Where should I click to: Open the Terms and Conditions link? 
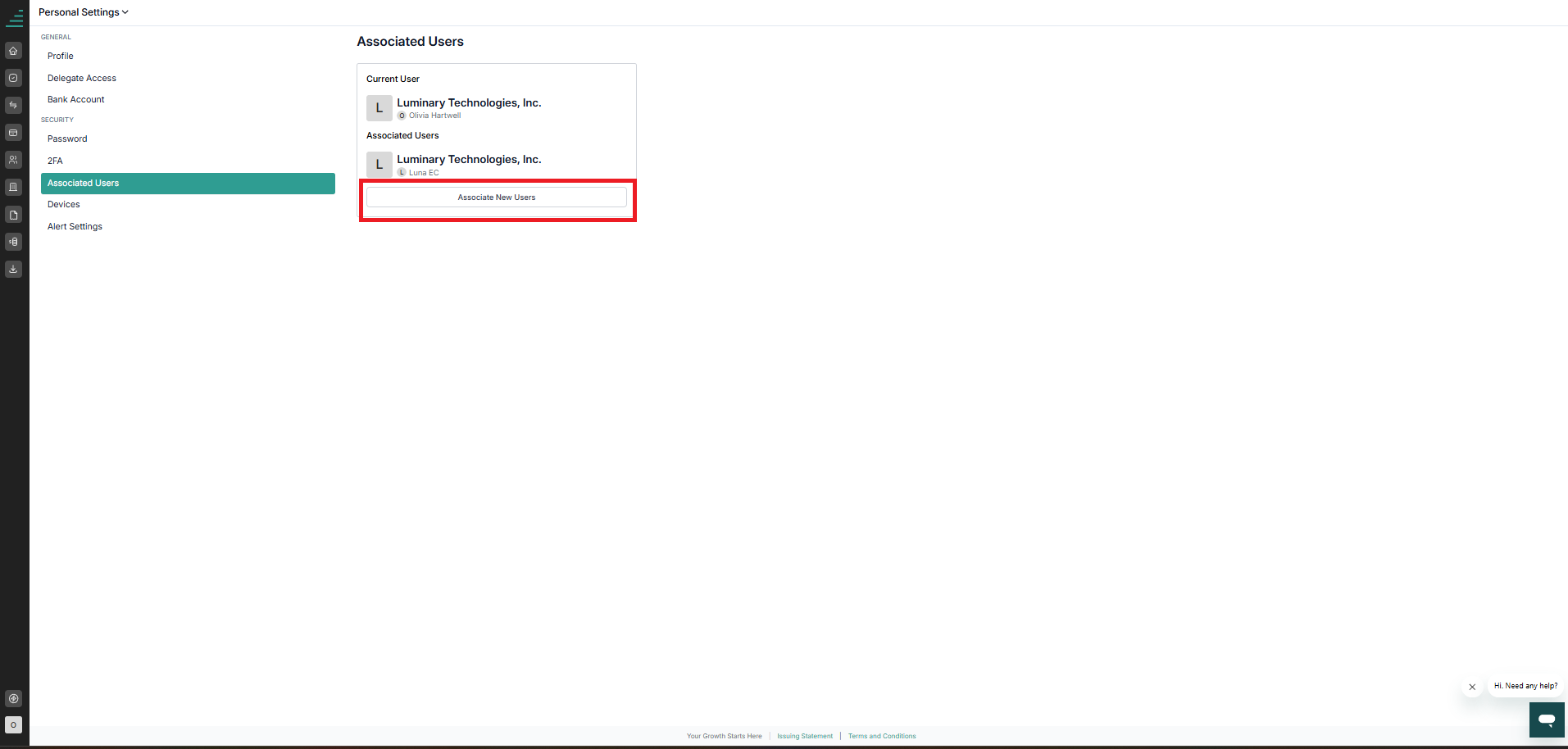pyautogui.click(x=882, y=736)
